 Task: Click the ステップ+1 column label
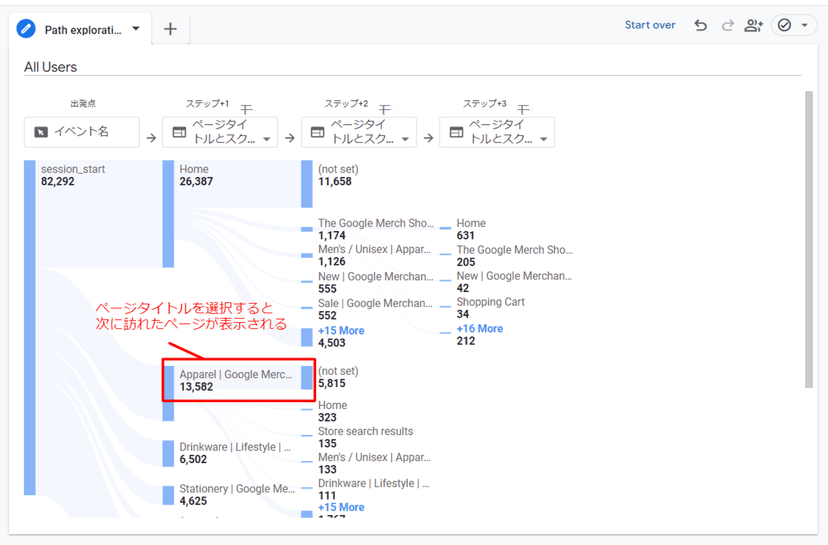point(207,104)
